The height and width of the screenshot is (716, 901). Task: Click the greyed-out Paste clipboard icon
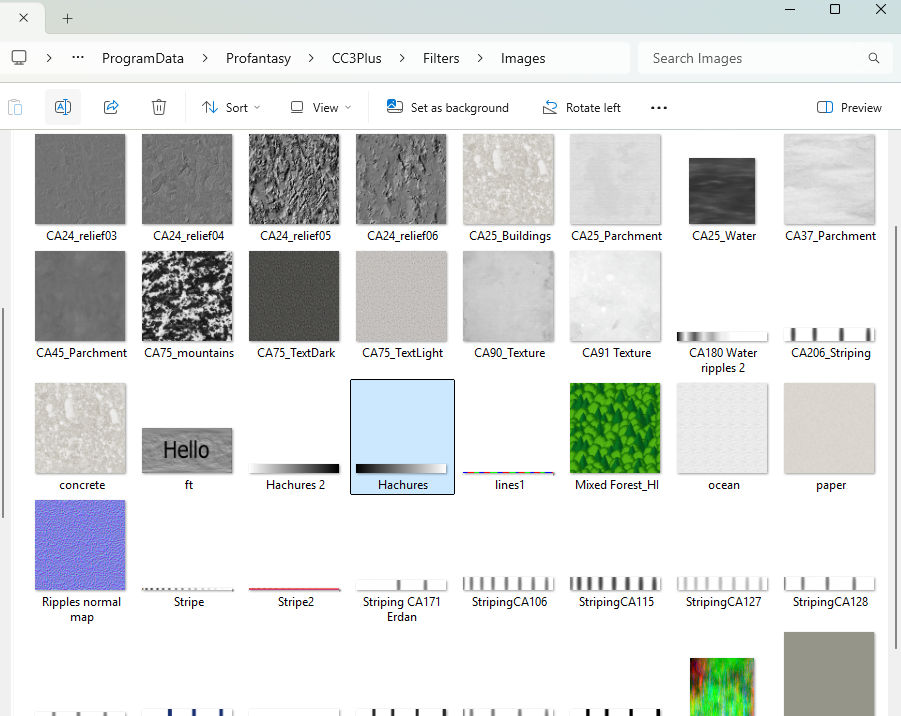click(x=15, y=107)
